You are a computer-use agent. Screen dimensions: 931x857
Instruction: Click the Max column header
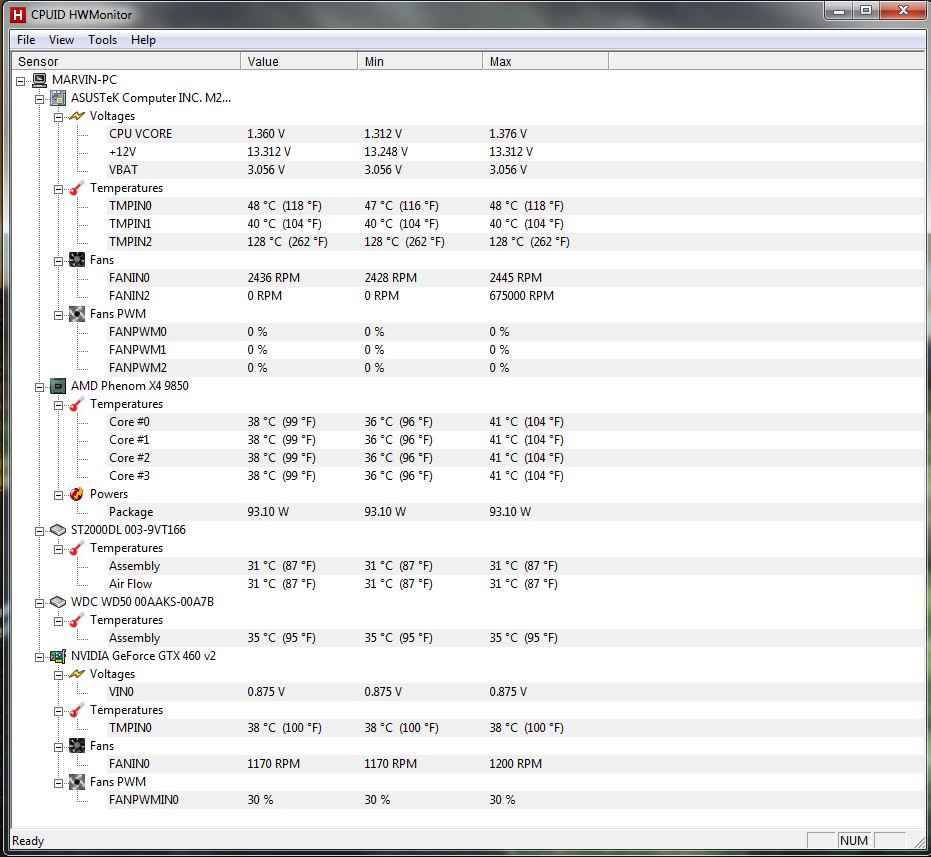(x=546, y=61)
